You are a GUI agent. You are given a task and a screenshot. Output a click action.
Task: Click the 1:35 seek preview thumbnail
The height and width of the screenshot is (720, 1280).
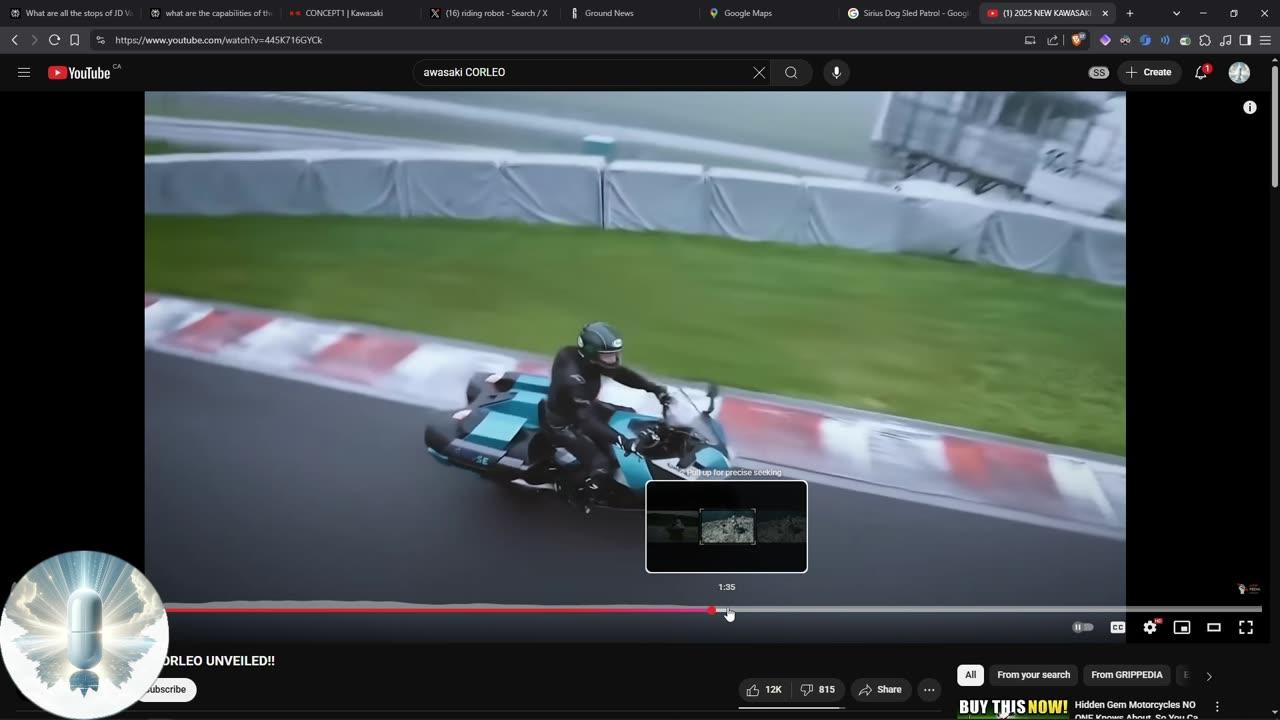coord(726,527)
